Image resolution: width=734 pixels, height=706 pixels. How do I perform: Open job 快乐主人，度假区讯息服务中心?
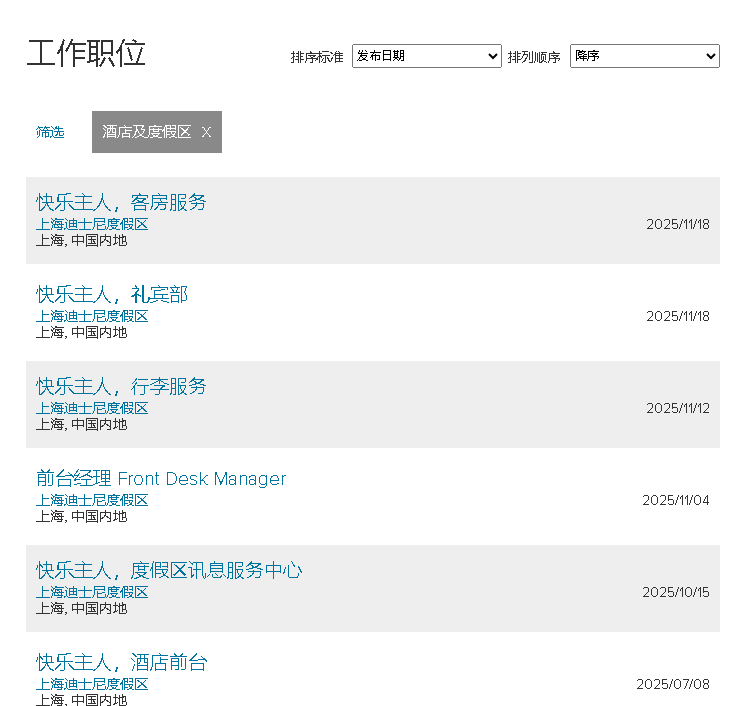coord(169,570)
